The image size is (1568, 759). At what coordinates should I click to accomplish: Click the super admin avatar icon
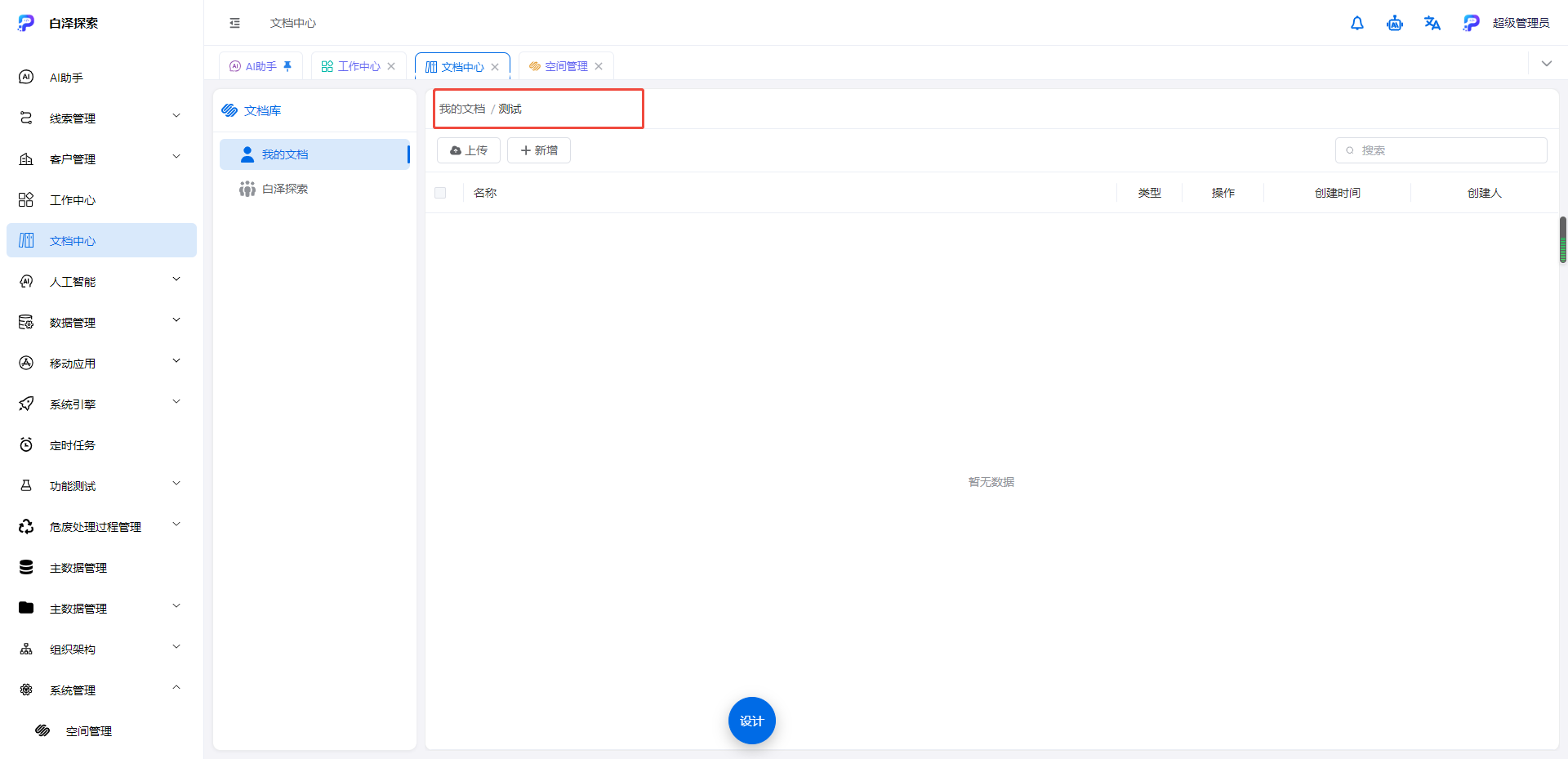pyautogui.click(x=1471, y=23)
